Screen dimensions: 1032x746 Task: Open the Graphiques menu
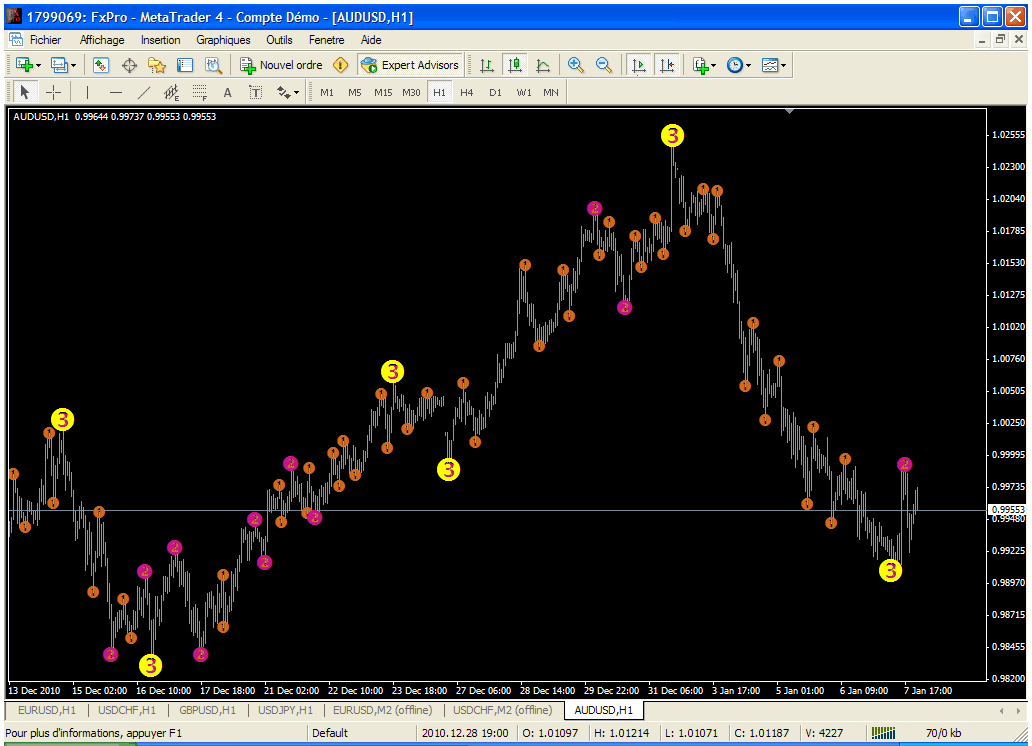click(x=223, y=40)
